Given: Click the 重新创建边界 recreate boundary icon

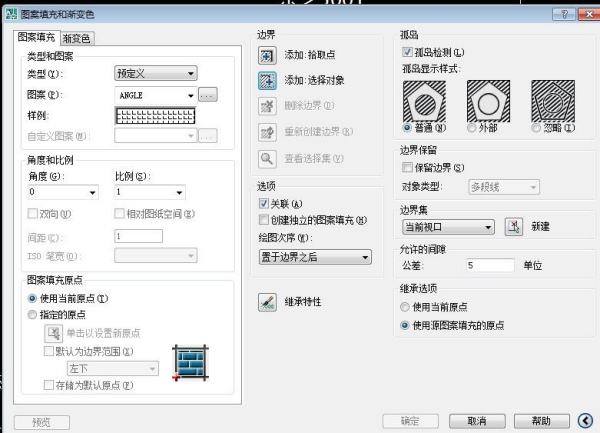Looking at the screenshot, I should (x=267, y=132).
